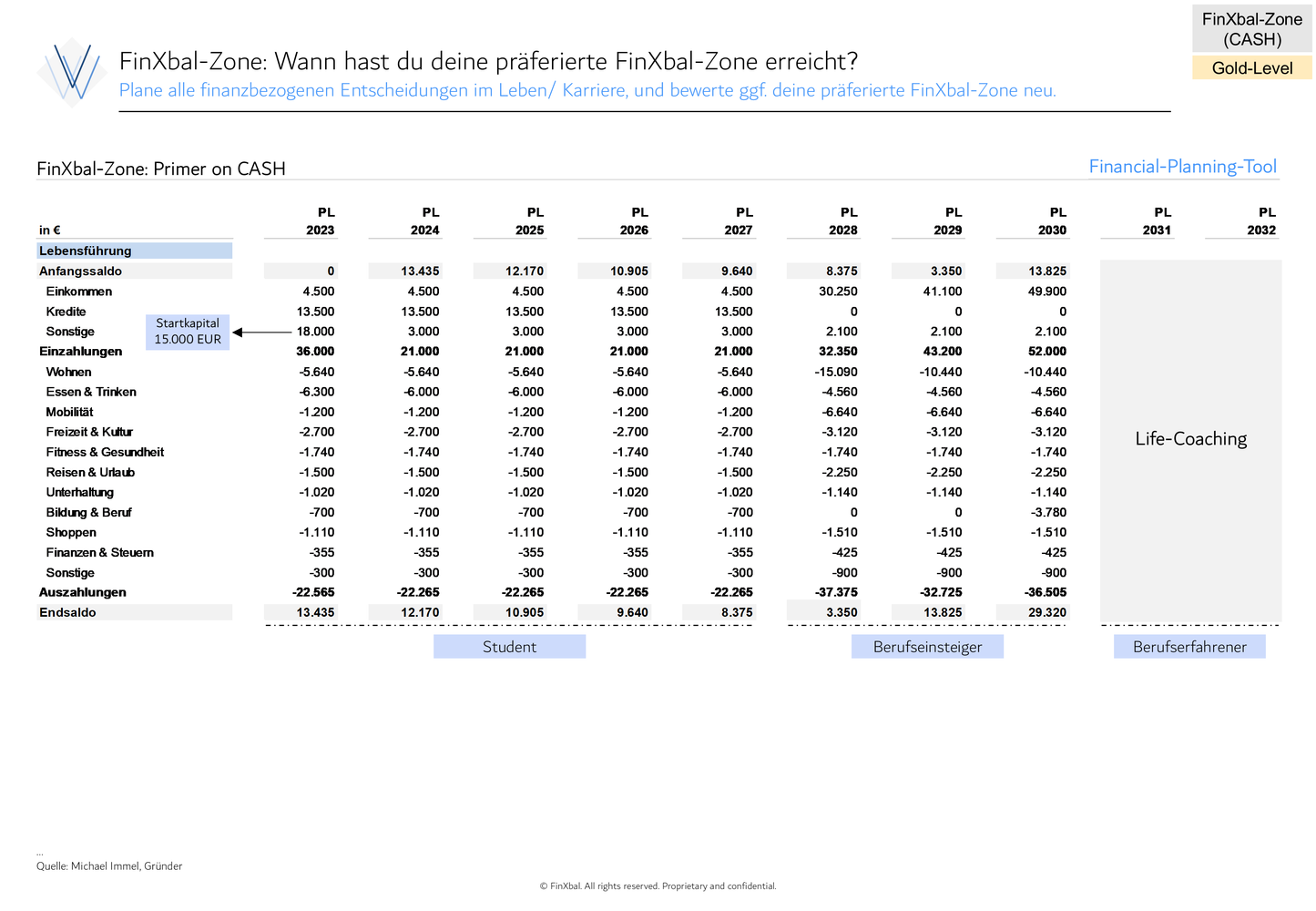The width and height of the screenshot is (1316, 911).
Task: Click the Einkommen row label
Action: point(79,292)
